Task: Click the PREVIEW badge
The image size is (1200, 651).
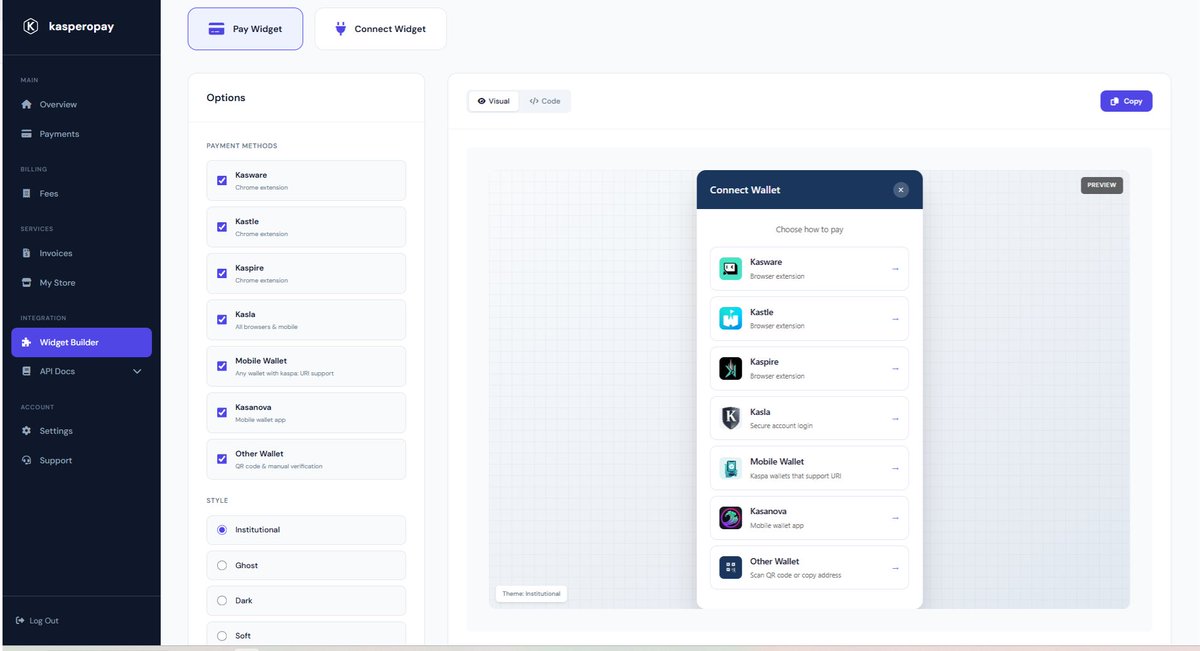Action: click(x=1102, y=185)
